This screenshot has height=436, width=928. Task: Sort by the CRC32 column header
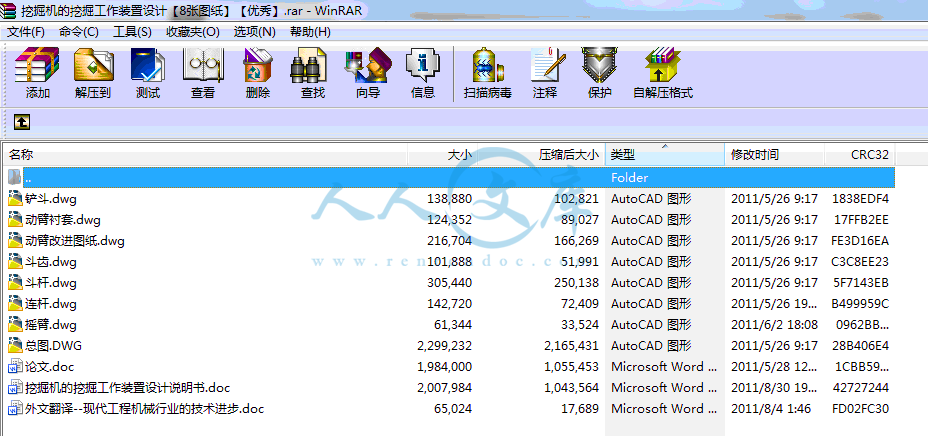coord(859,155)
